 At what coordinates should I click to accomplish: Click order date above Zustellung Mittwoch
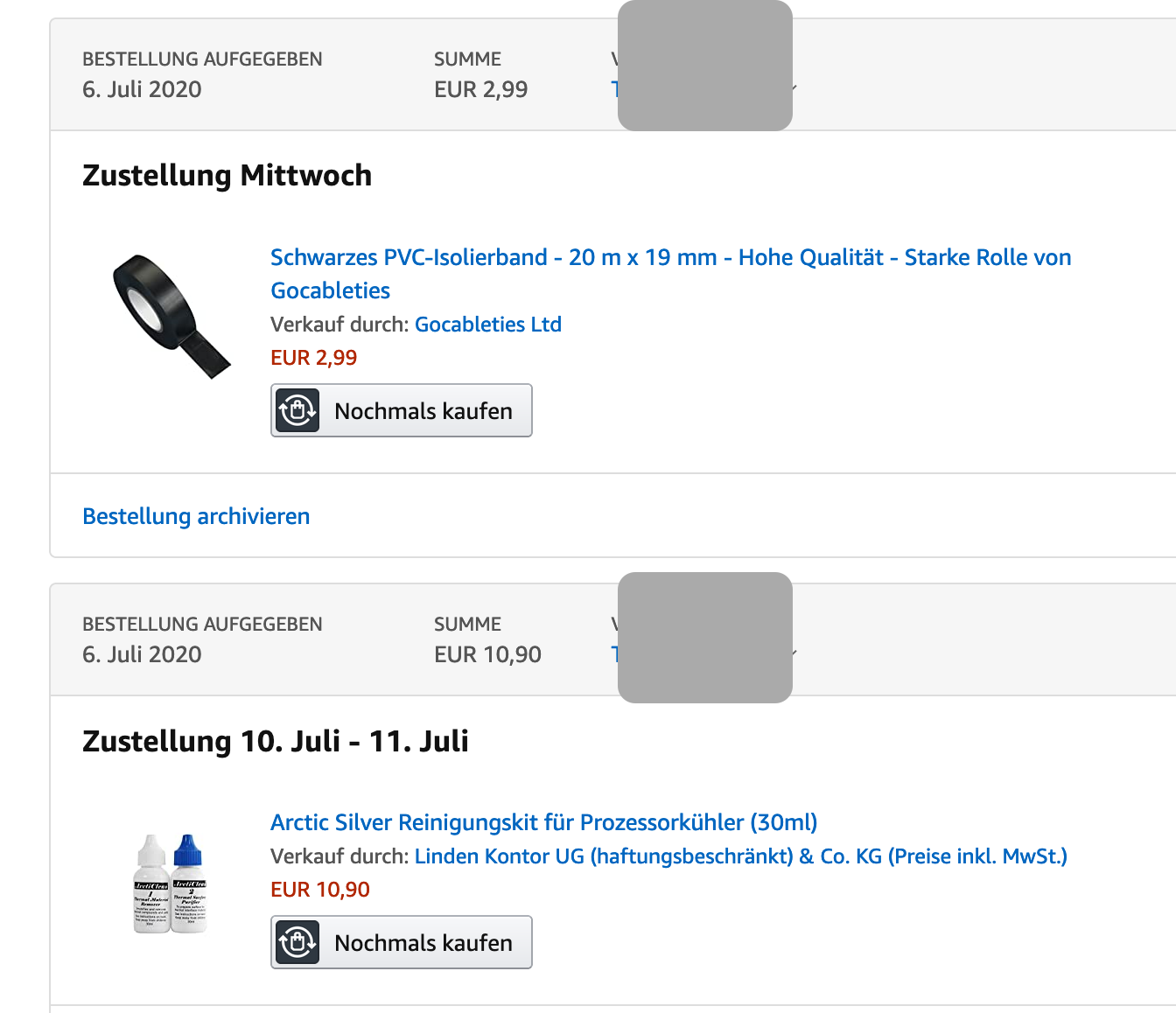(x=142, y=89)
